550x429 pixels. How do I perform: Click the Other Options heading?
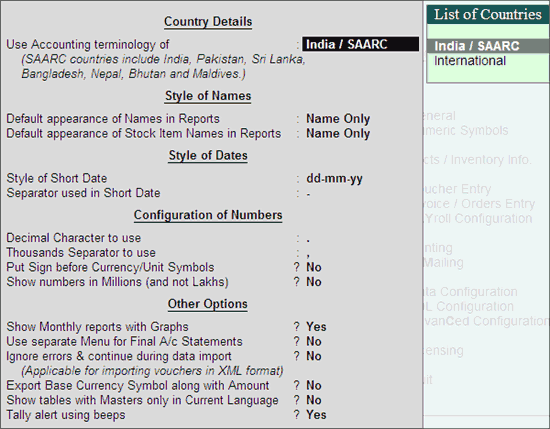tap(208, 304)
